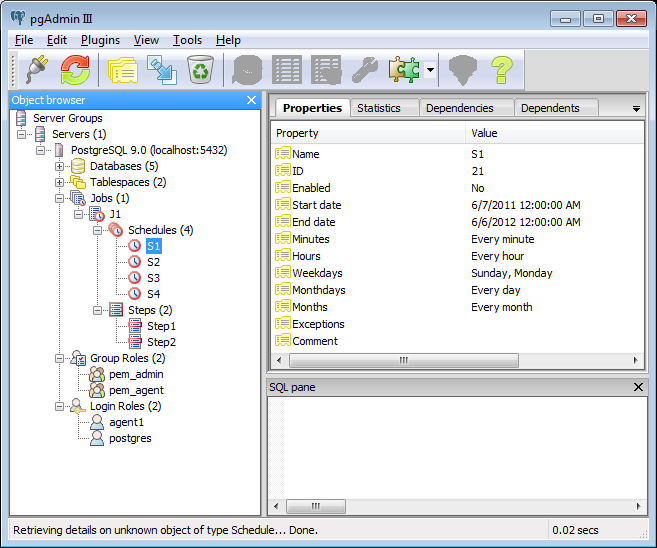657x548 pixels.
Task: Click the recycle bin drop object icon
Action: 200,69
